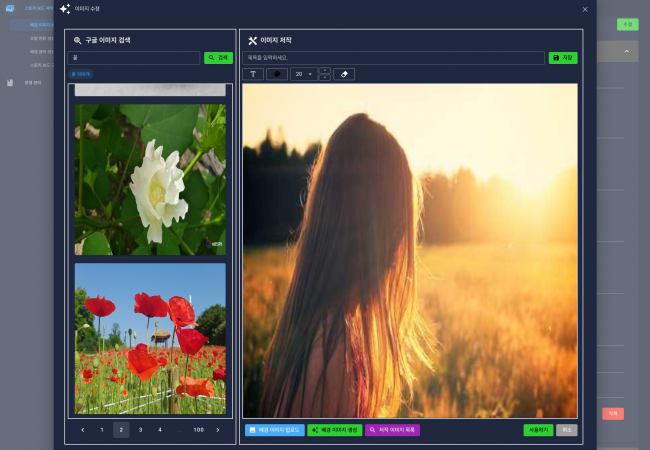Click the gray 취소 cancel button
This screenshot has width=650, height=450.
(x=566, y=430)
